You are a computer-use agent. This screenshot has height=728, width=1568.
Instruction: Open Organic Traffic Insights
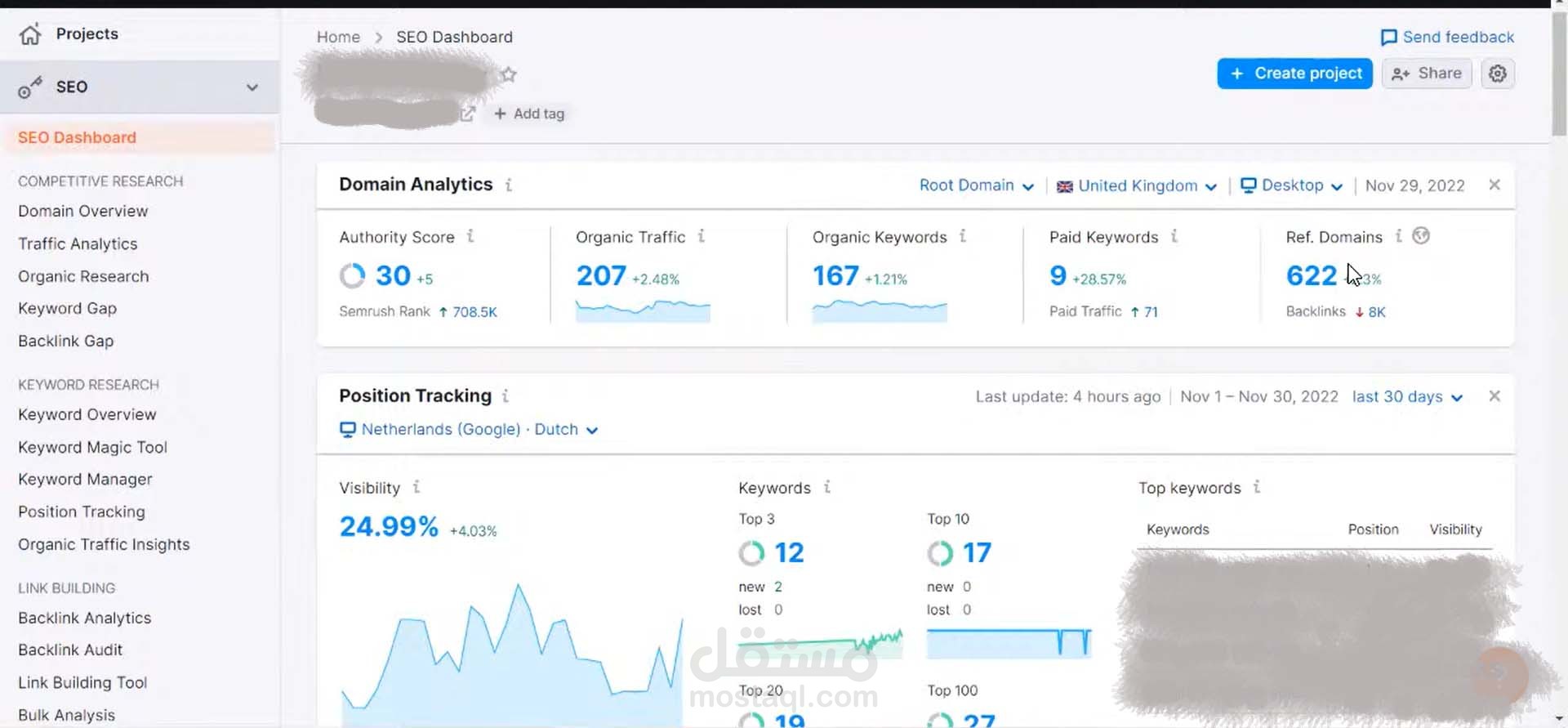(104, 544)
